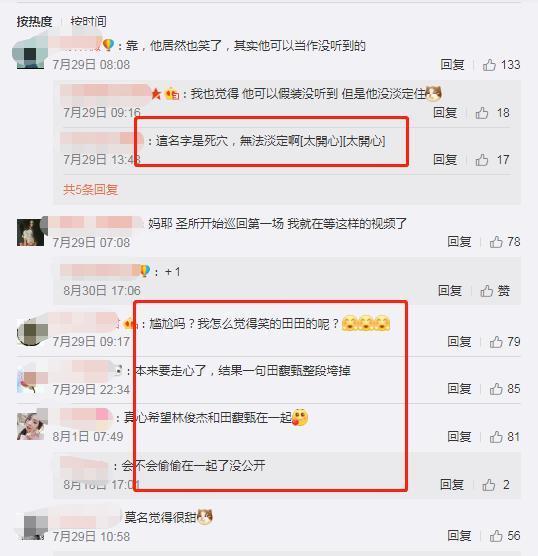Image resolution: width=538 pixels, height=556 pixels.
Task: Open avatar of the 8月1日 commenter
Action: click(30, 426)
